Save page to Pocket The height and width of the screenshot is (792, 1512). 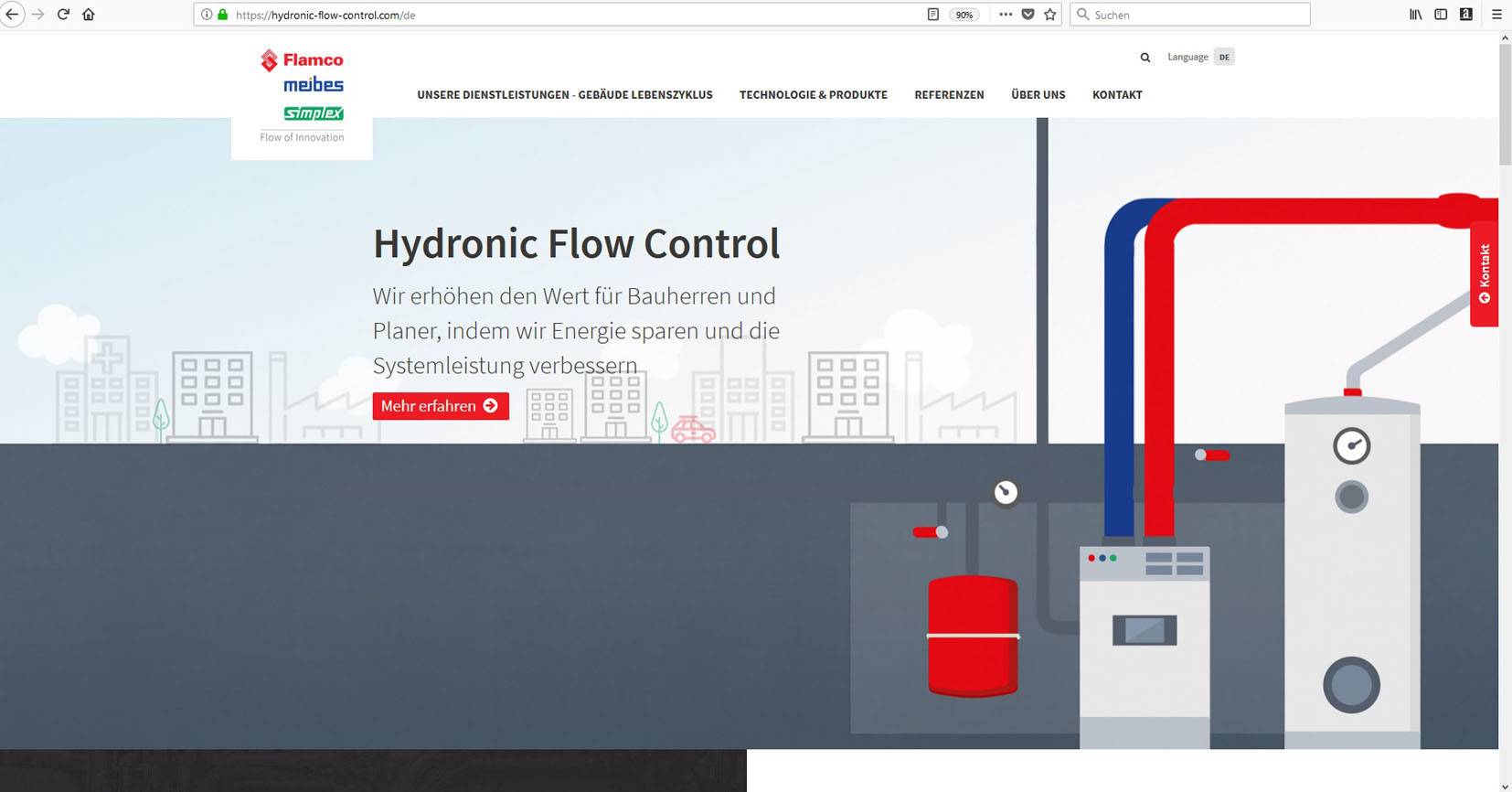(1028, 15)
